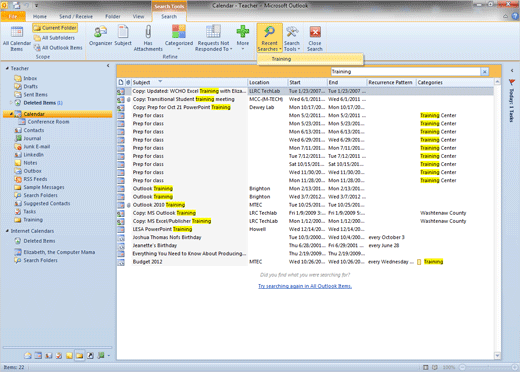
Task: Sort results by the Categories column
Action: pyautogui.click(x=455, y=82)
